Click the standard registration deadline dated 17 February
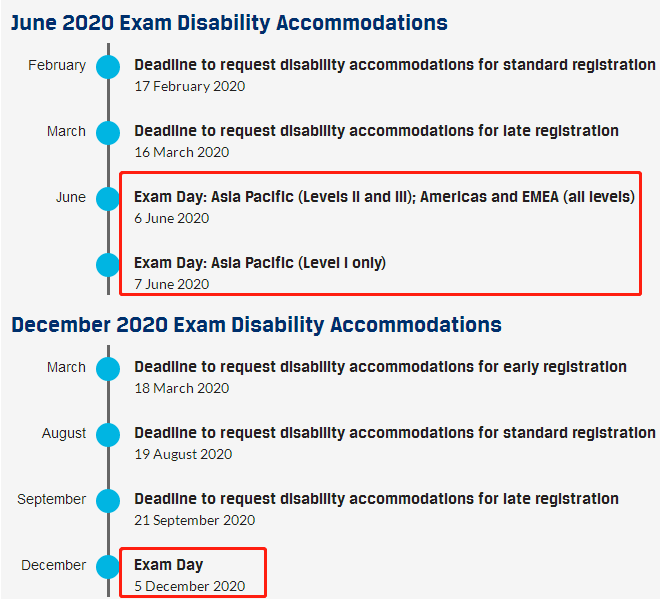Screen dimensions: 663x599 (x=395, y=65)
